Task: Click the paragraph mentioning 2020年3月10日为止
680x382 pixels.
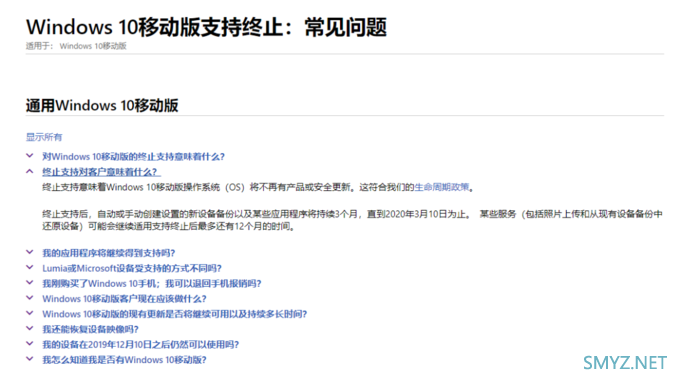Action: point(352,220)
